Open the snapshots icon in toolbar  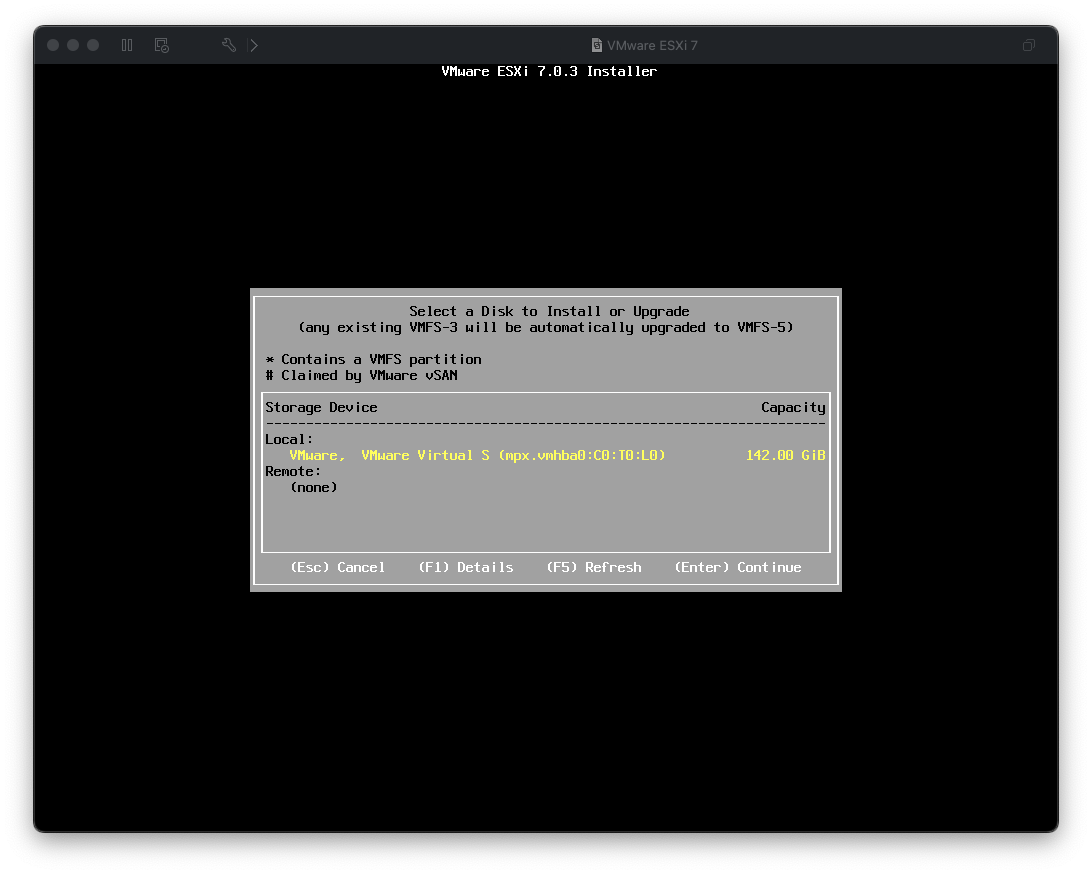coord(161,45)
